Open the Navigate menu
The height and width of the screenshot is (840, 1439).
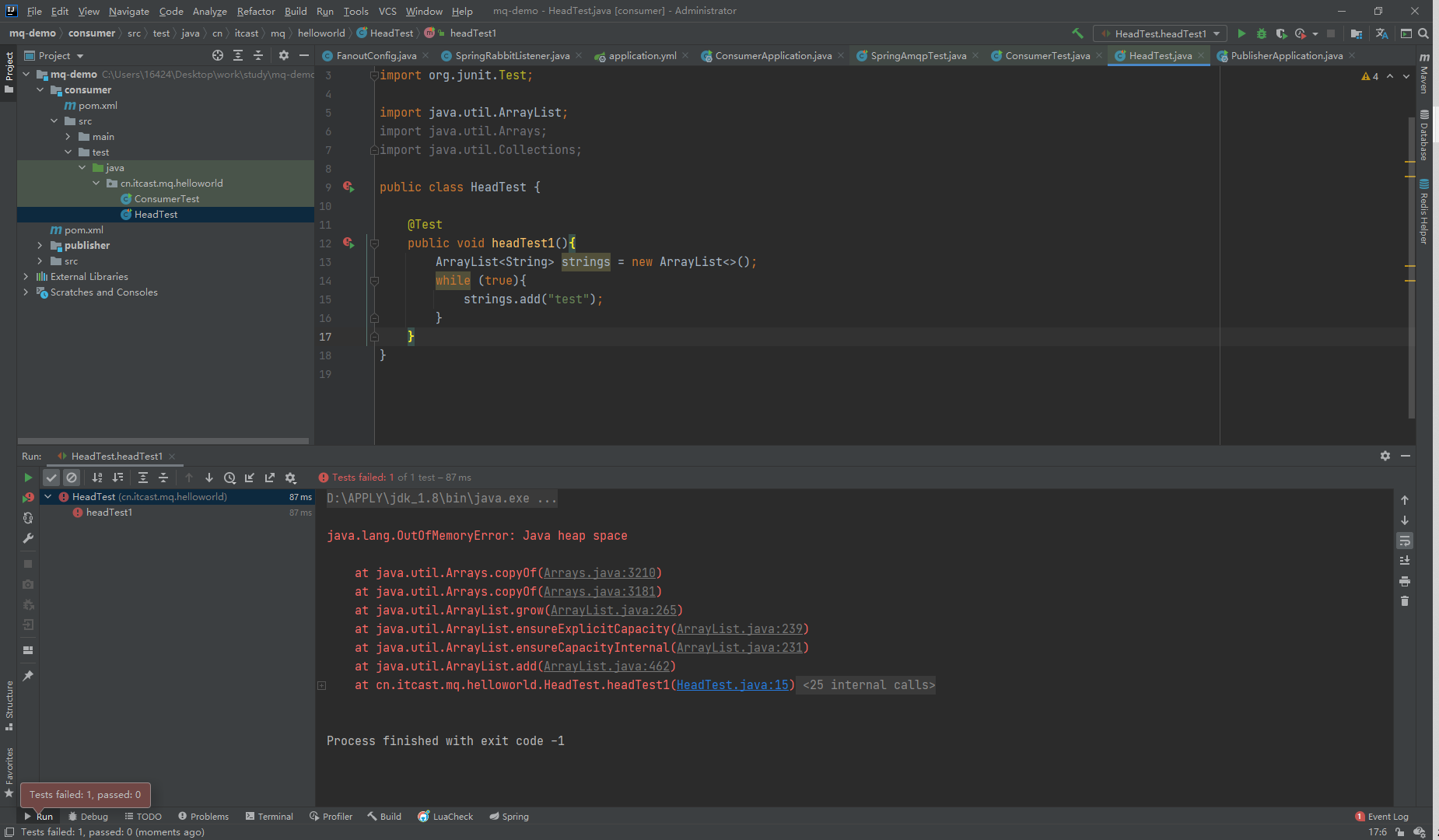[128, 11]
